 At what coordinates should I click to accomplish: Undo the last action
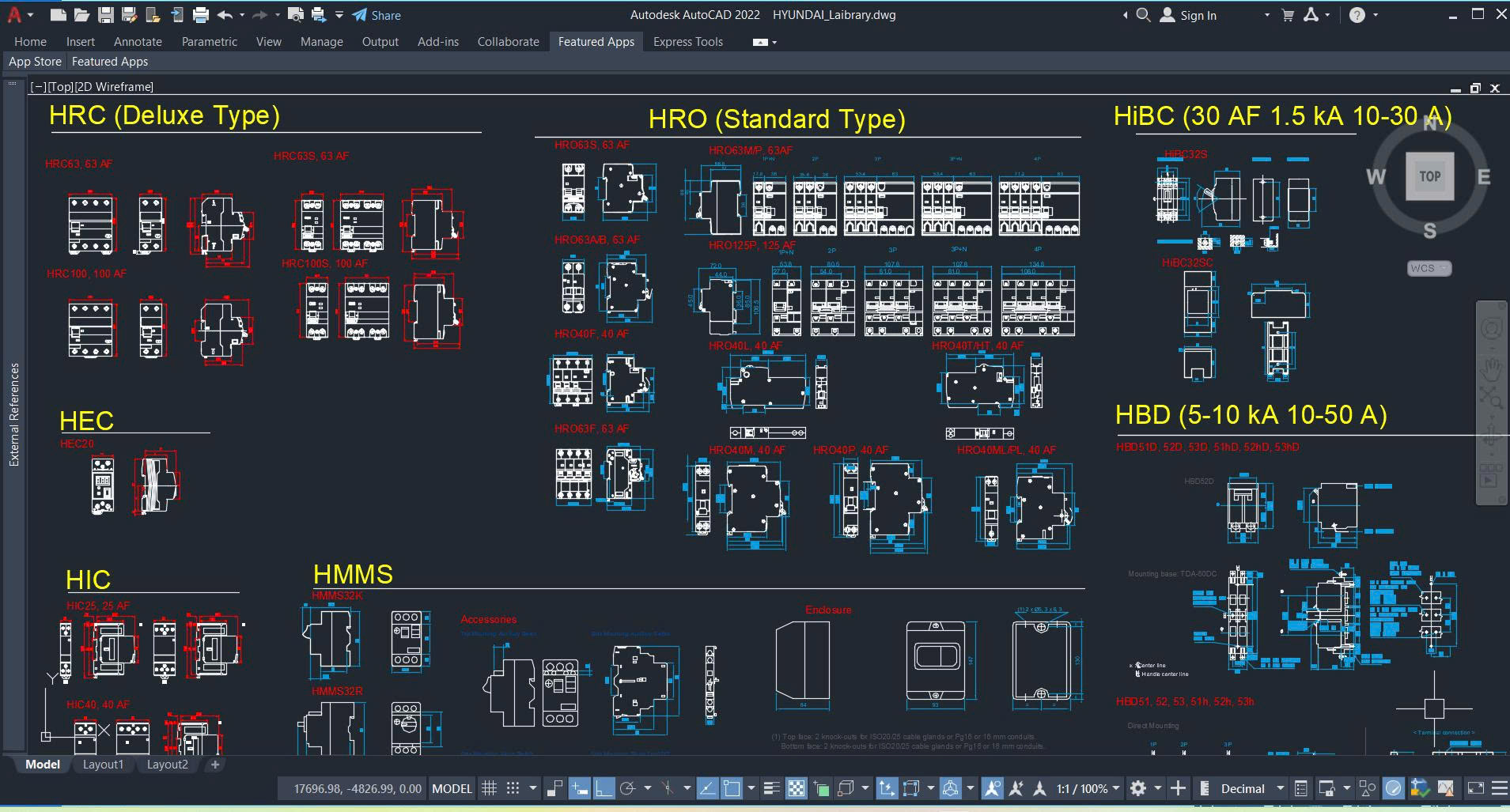click(x=225, y=15)
